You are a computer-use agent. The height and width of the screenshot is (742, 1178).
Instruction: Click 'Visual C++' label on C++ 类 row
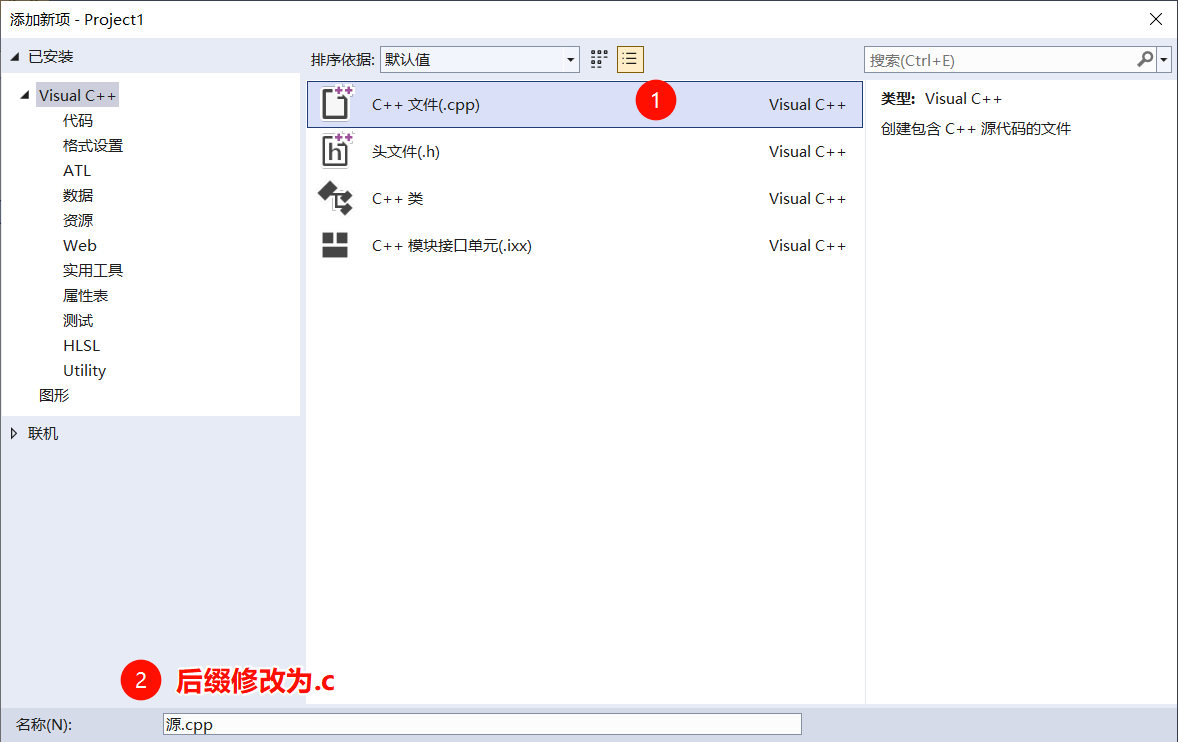click(x=807, y=199)
